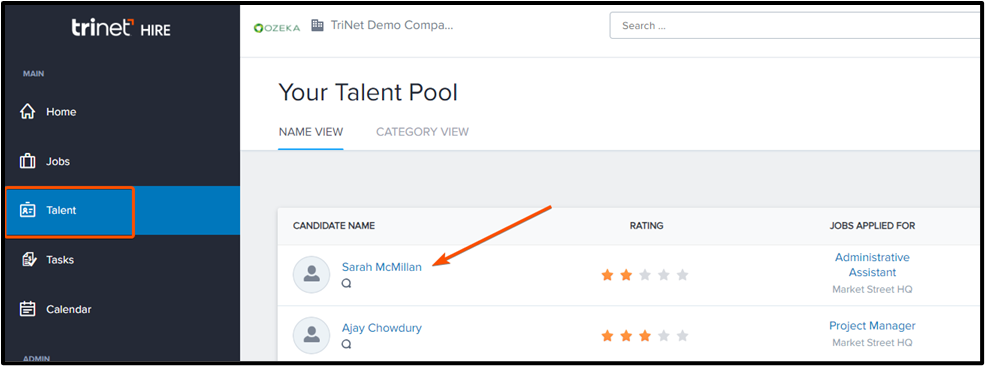985x366 pixels.
Task: Open the Administrative Assistant job link
Action: tap(873, 265)
